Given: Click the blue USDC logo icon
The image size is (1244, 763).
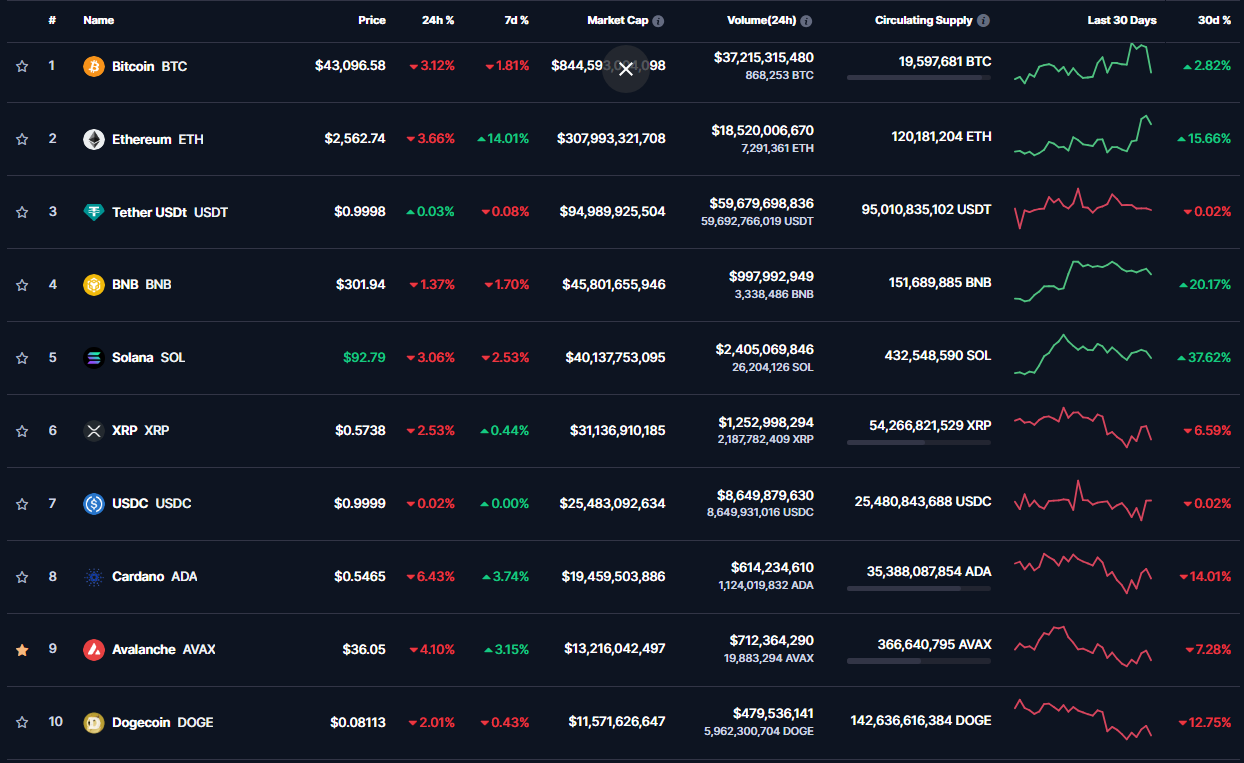Looking at the screenshot, I should [x=94, y=504].
